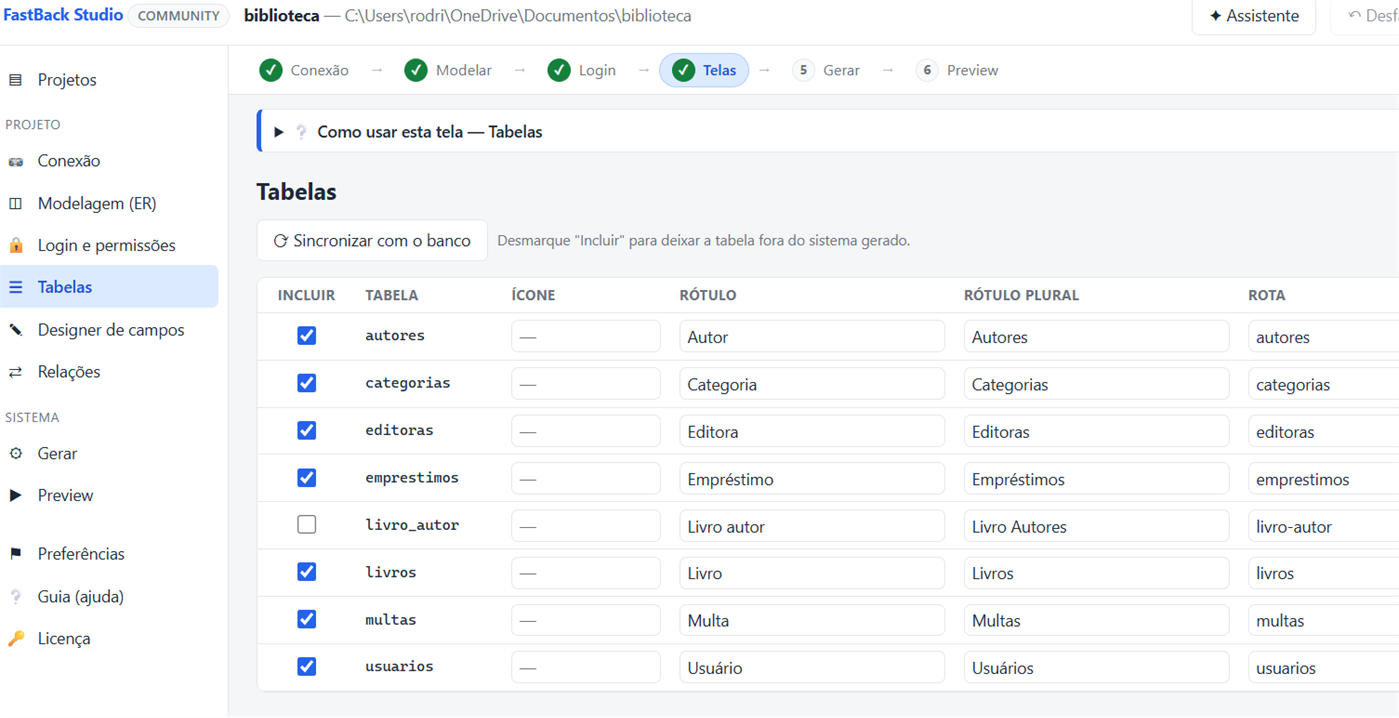This screenshot has width=1399, height=718.
Task: Click the key icon beside Licença
Action: [x=15, y=639]
